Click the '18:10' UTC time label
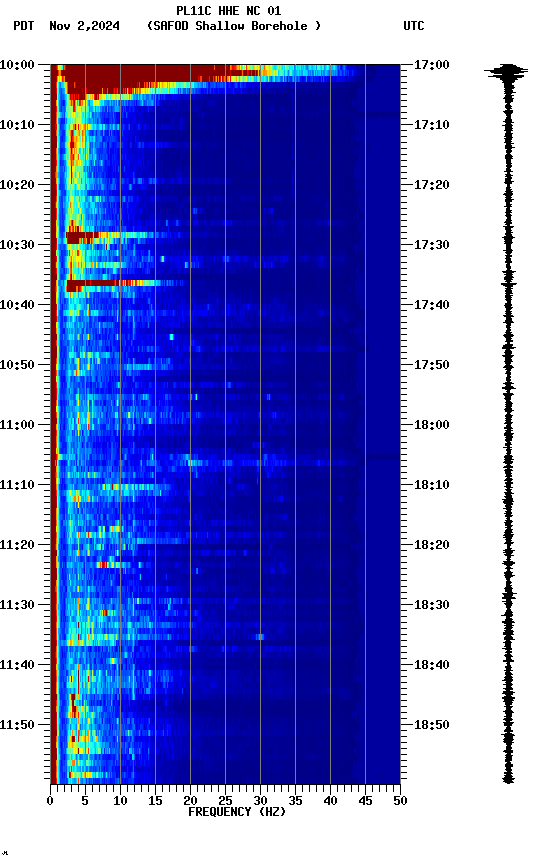The image size is (552, 864). [x=432, y=485]
